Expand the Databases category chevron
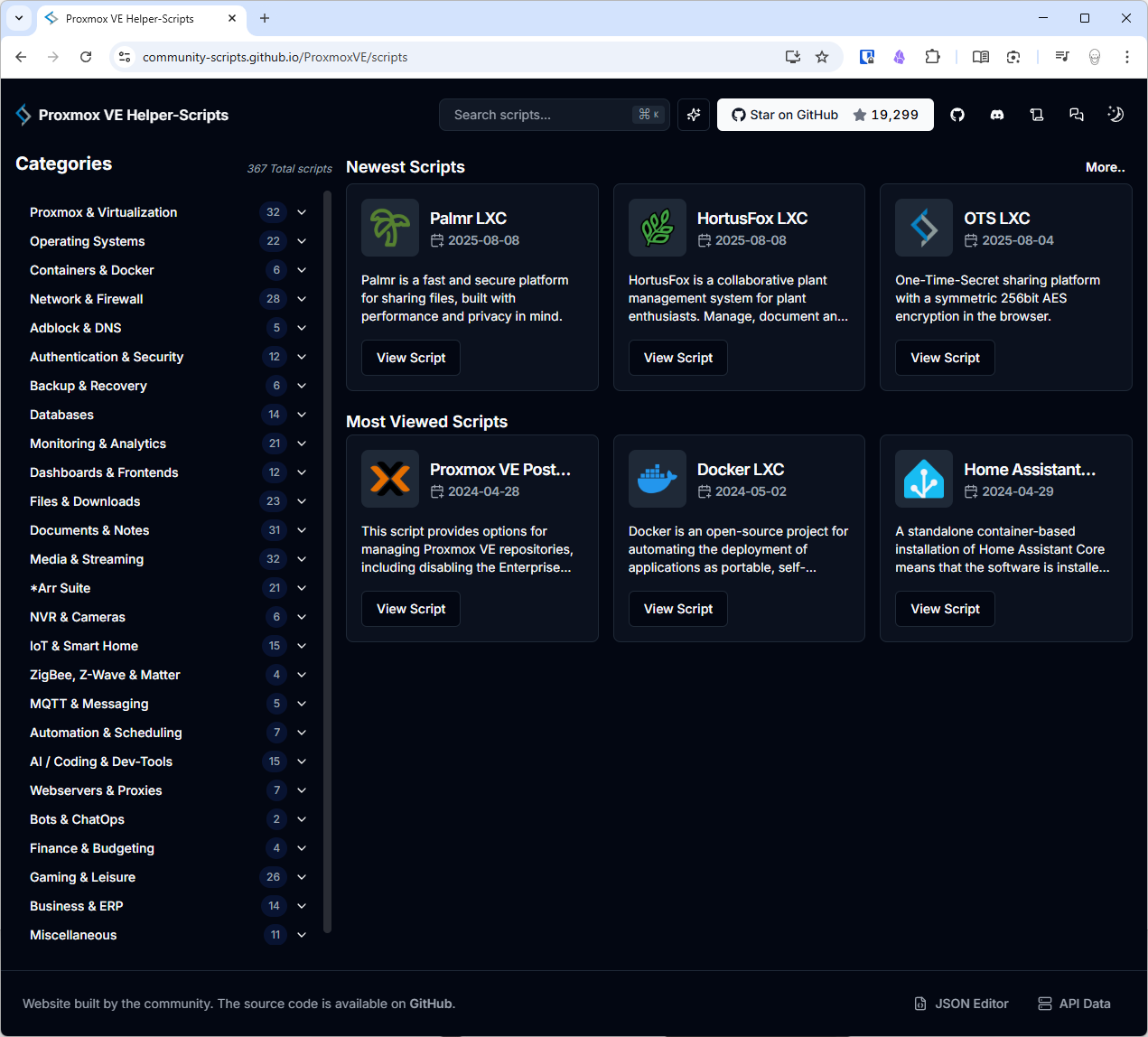This screenshot has width=1148, height=1037. click(302, 415)
